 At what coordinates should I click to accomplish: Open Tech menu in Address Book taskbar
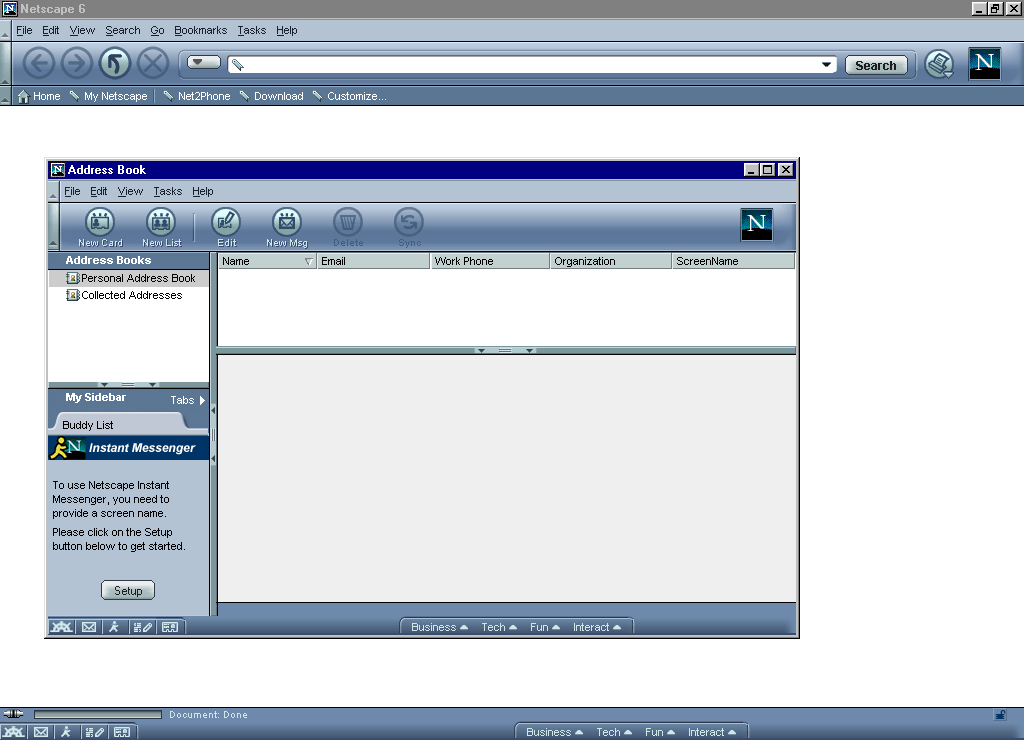[x=499, y=627]
